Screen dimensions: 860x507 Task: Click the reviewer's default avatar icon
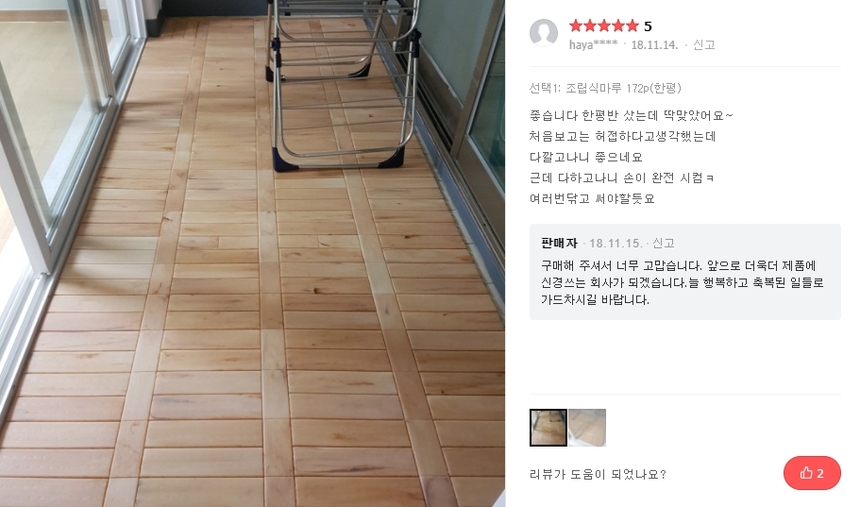pyautogui.click(x=544, y=33)
